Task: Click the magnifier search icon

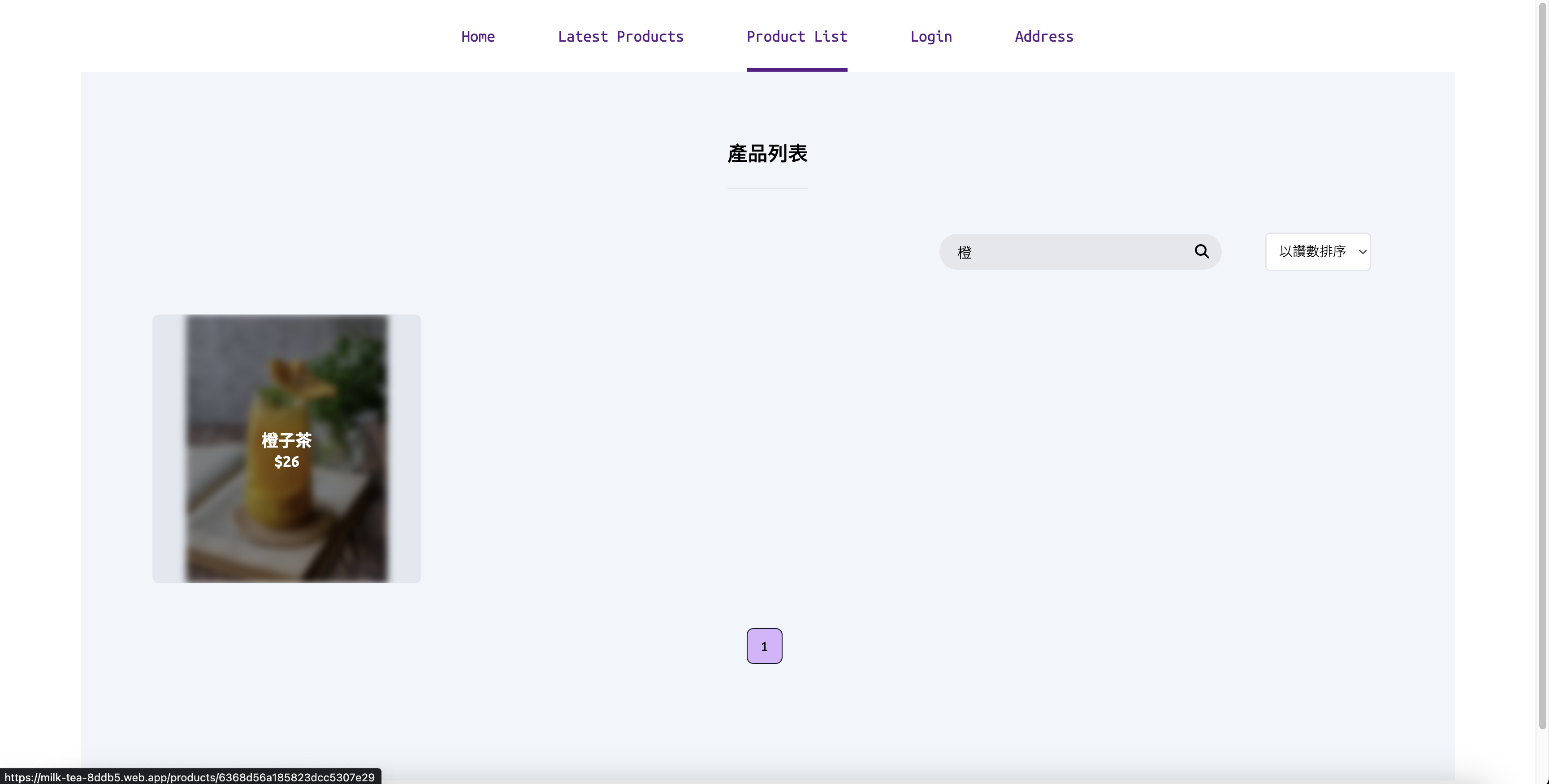Action: pyautogui.click(x=1201, y=251)
